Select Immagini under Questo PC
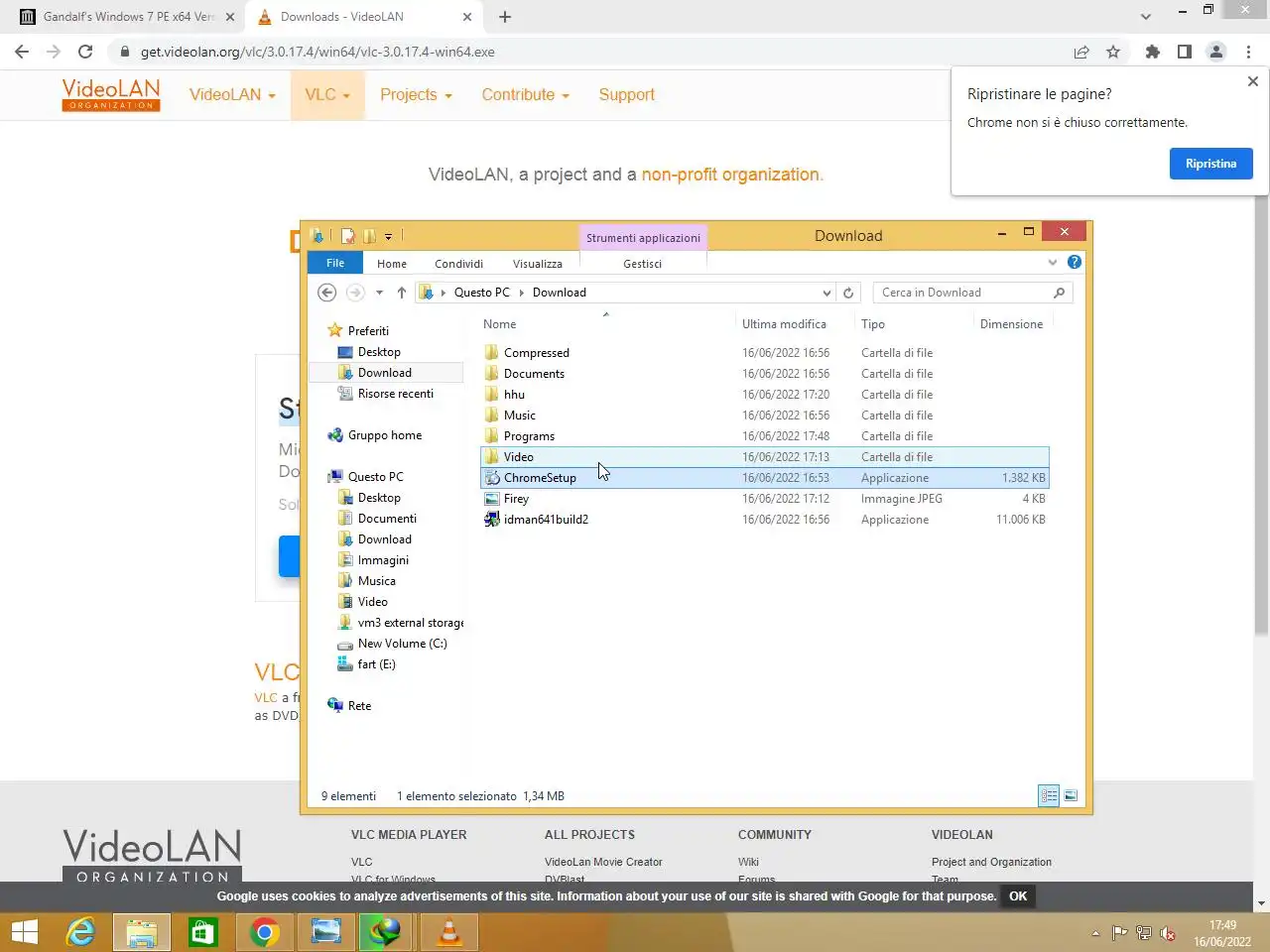1270x952 pixels. point(383,560)
